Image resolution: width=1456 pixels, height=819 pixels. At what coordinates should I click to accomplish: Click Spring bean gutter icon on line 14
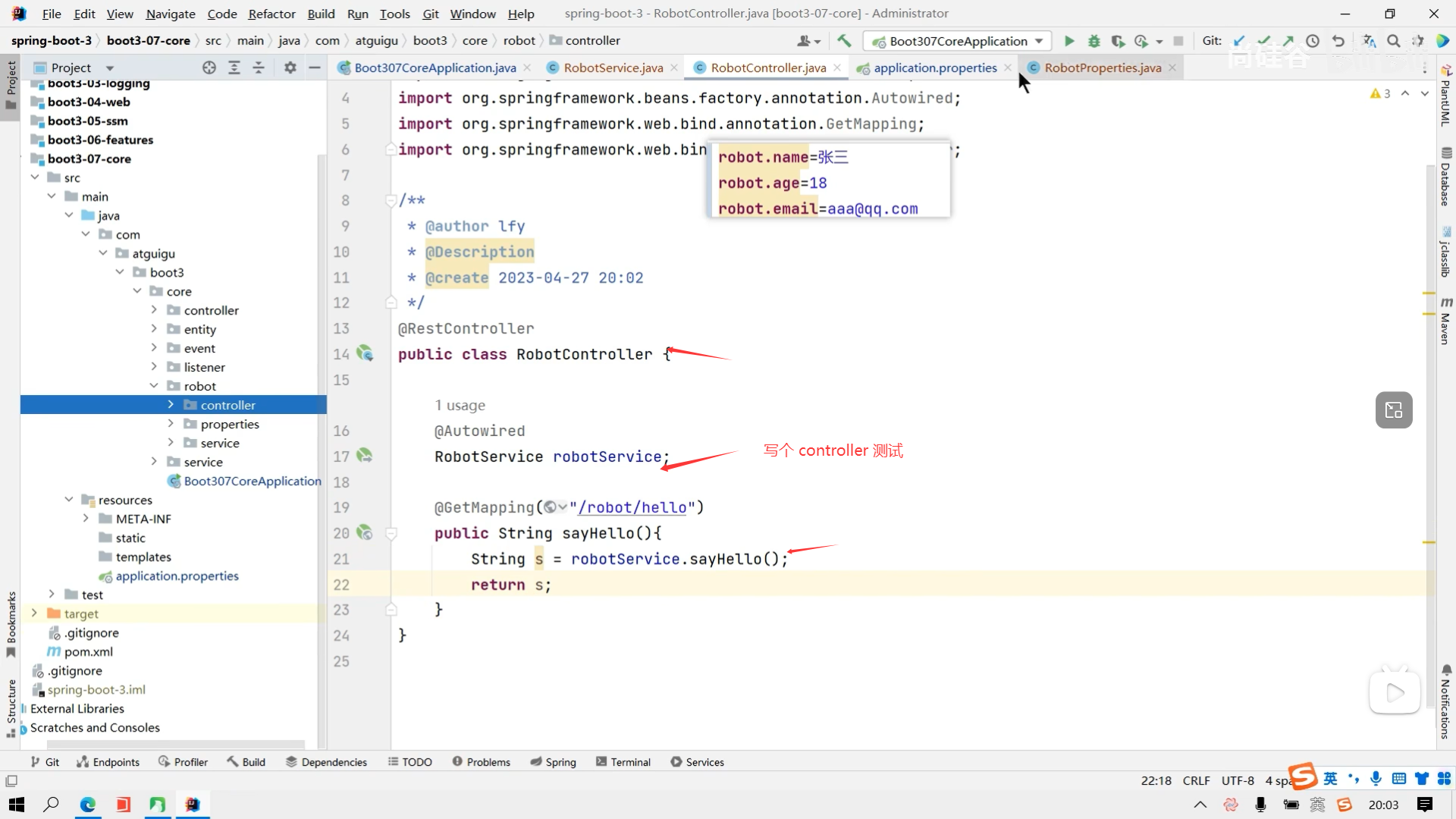click(x=365, y=353)
